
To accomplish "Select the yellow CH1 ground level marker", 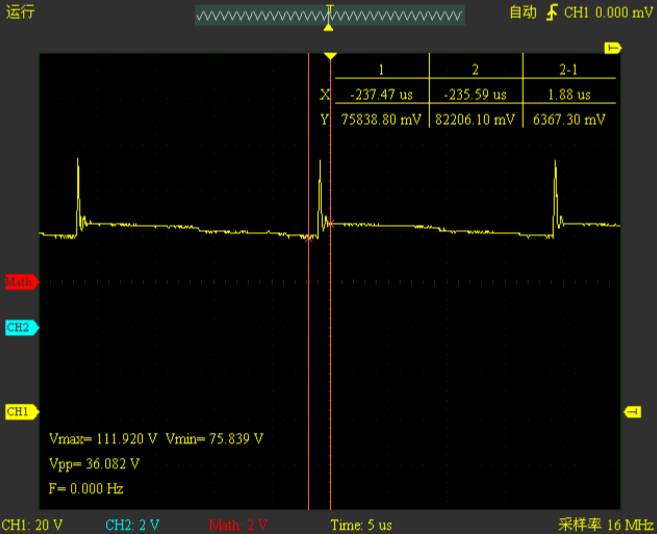I will coord(19,411).
